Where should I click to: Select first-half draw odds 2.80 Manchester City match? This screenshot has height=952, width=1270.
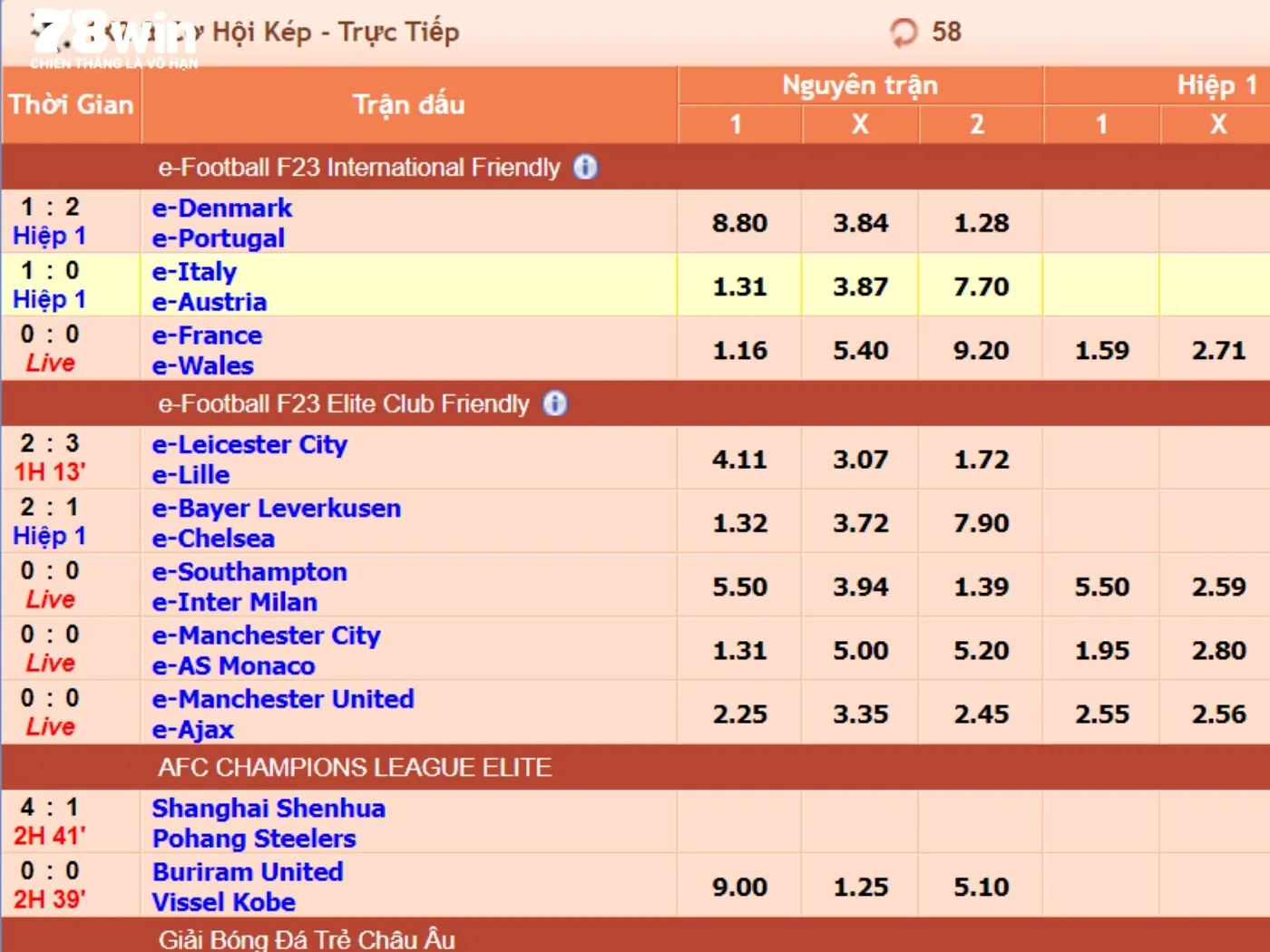click(x=1218, y=650)
